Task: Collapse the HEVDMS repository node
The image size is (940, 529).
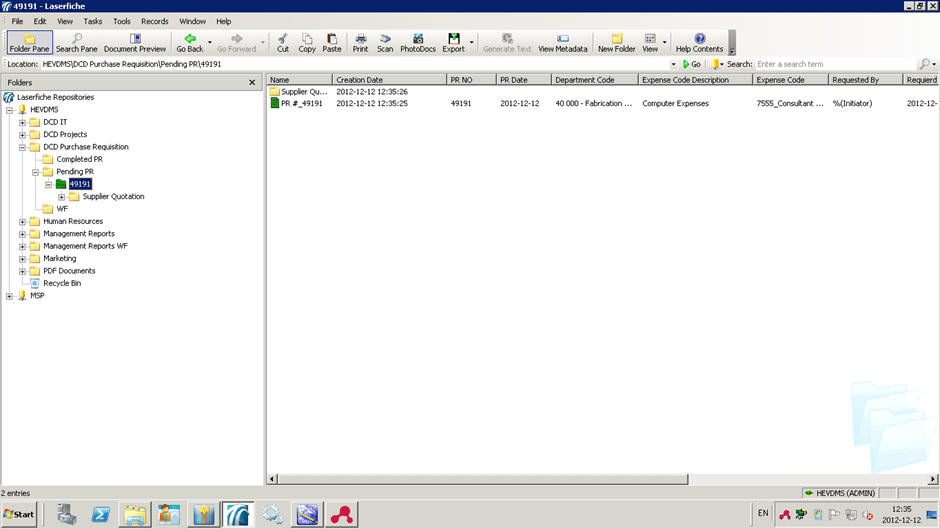Action: click(x=10, y=110)
